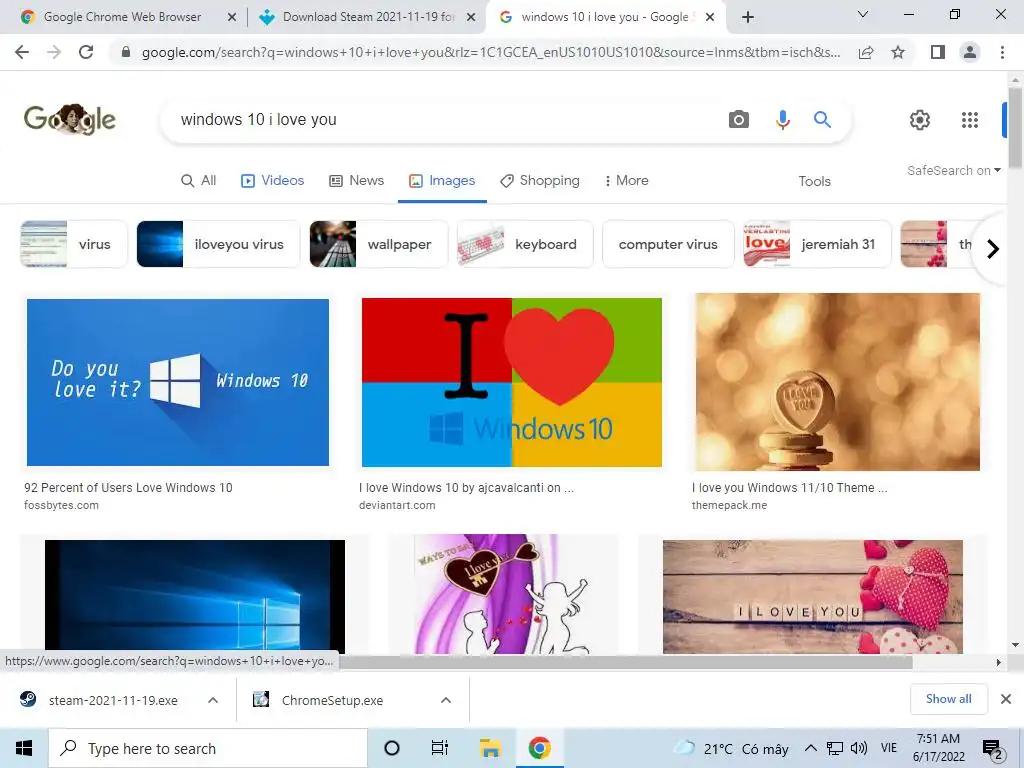The width and height of the screenshot is (1024, 768).
Task: Open the Chrome profile avatar
Action: (970, 52)
